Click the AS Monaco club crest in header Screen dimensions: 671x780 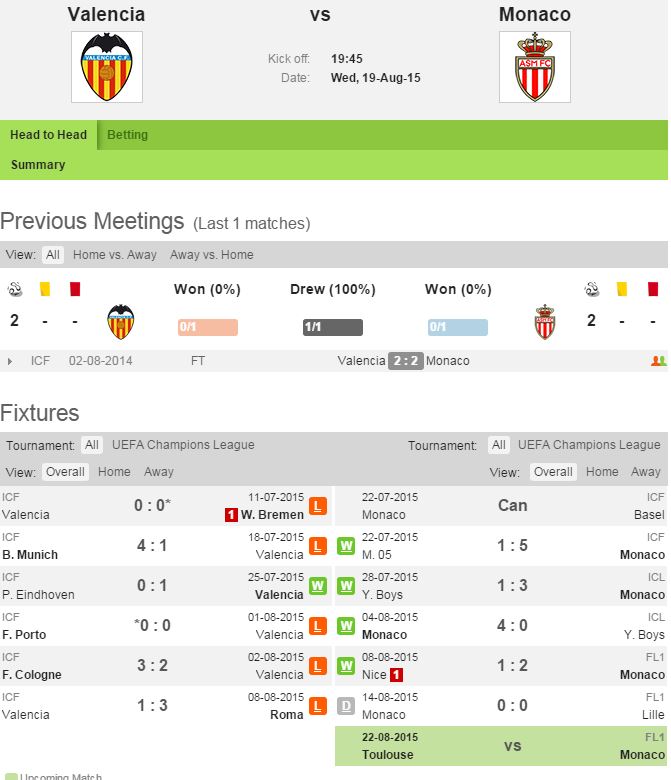coord(534,67)
